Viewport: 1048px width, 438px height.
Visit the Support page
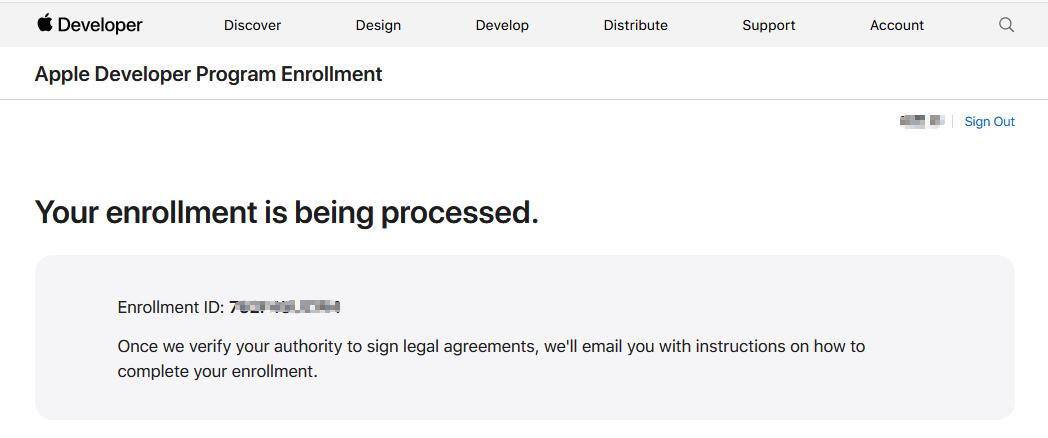point(769,25)
